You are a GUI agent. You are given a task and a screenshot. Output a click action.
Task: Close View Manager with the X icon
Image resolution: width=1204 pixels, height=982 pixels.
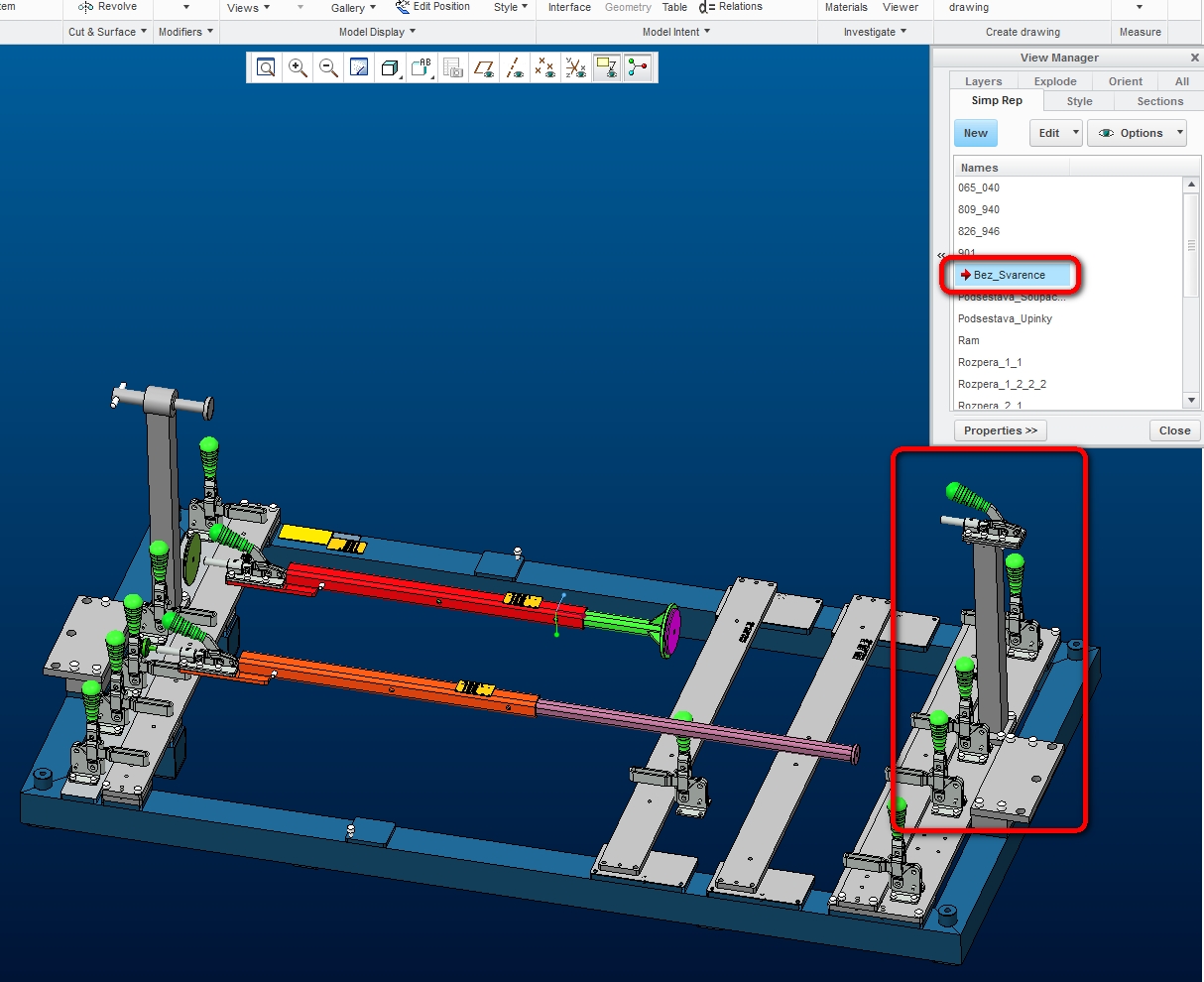click(x=1194, y=58)
